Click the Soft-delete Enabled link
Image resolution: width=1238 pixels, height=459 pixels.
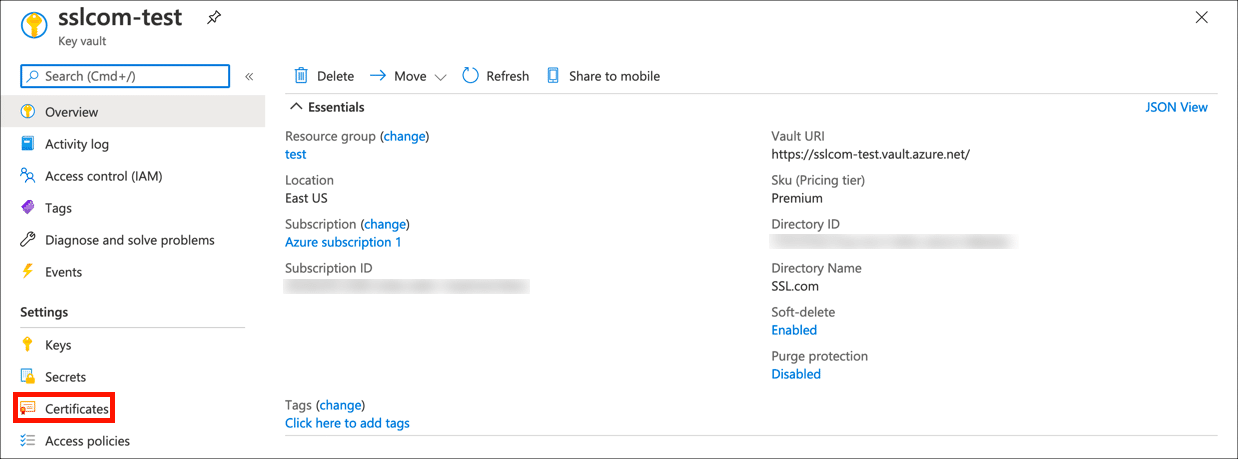click(x=794, y=330)
